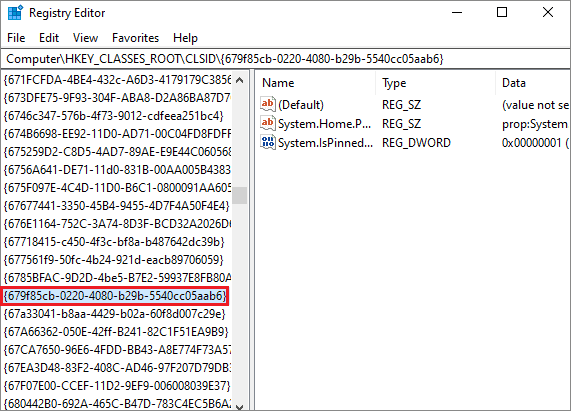Close the Registry Editor window
The width and height of the screenshot is (571, 411).
(x=548, y=12)
